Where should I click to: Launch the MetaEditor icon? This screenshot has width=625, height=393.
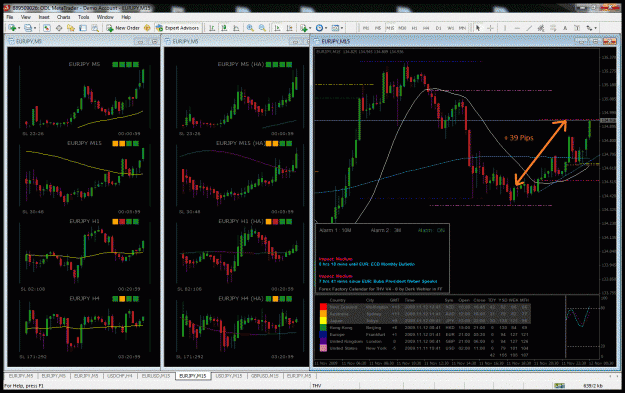[147, 28]
